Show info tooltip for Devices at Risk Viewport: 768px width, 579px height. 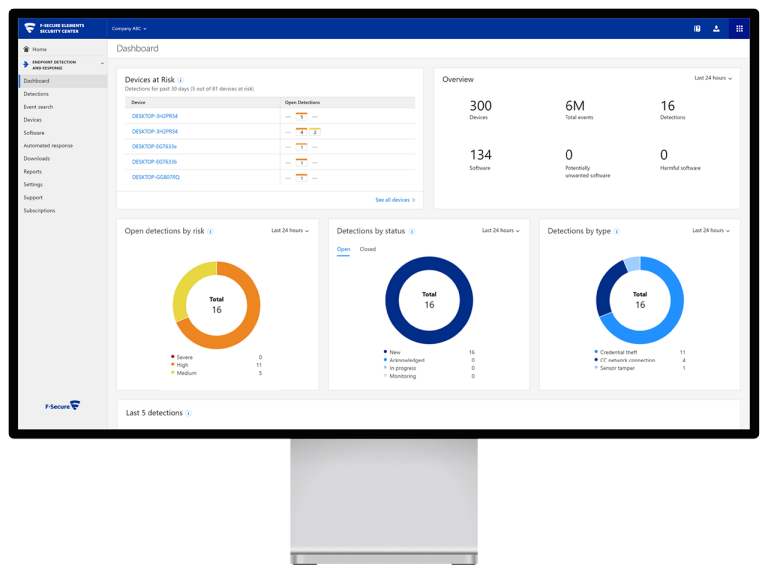click(181, 80)
